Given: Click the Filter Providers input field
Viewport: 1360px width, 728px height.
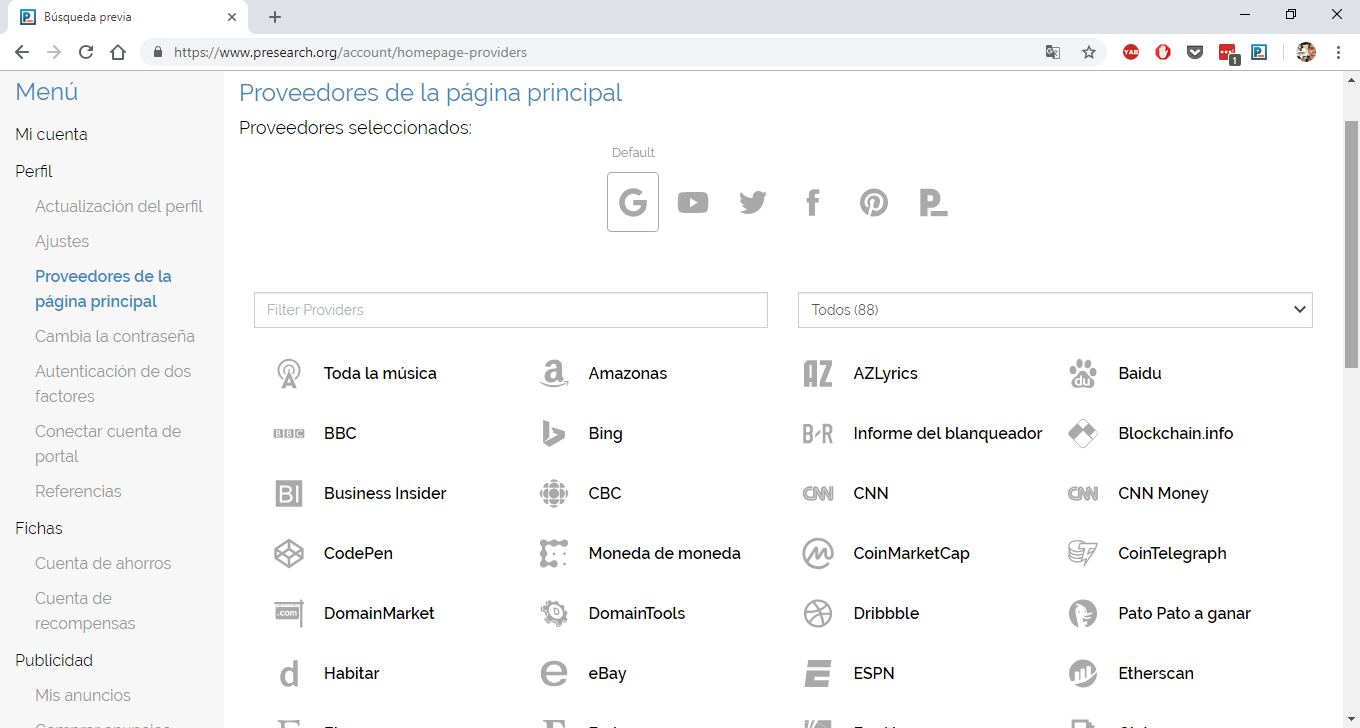Looking at the screenshot, I should [x=511, y=310].
